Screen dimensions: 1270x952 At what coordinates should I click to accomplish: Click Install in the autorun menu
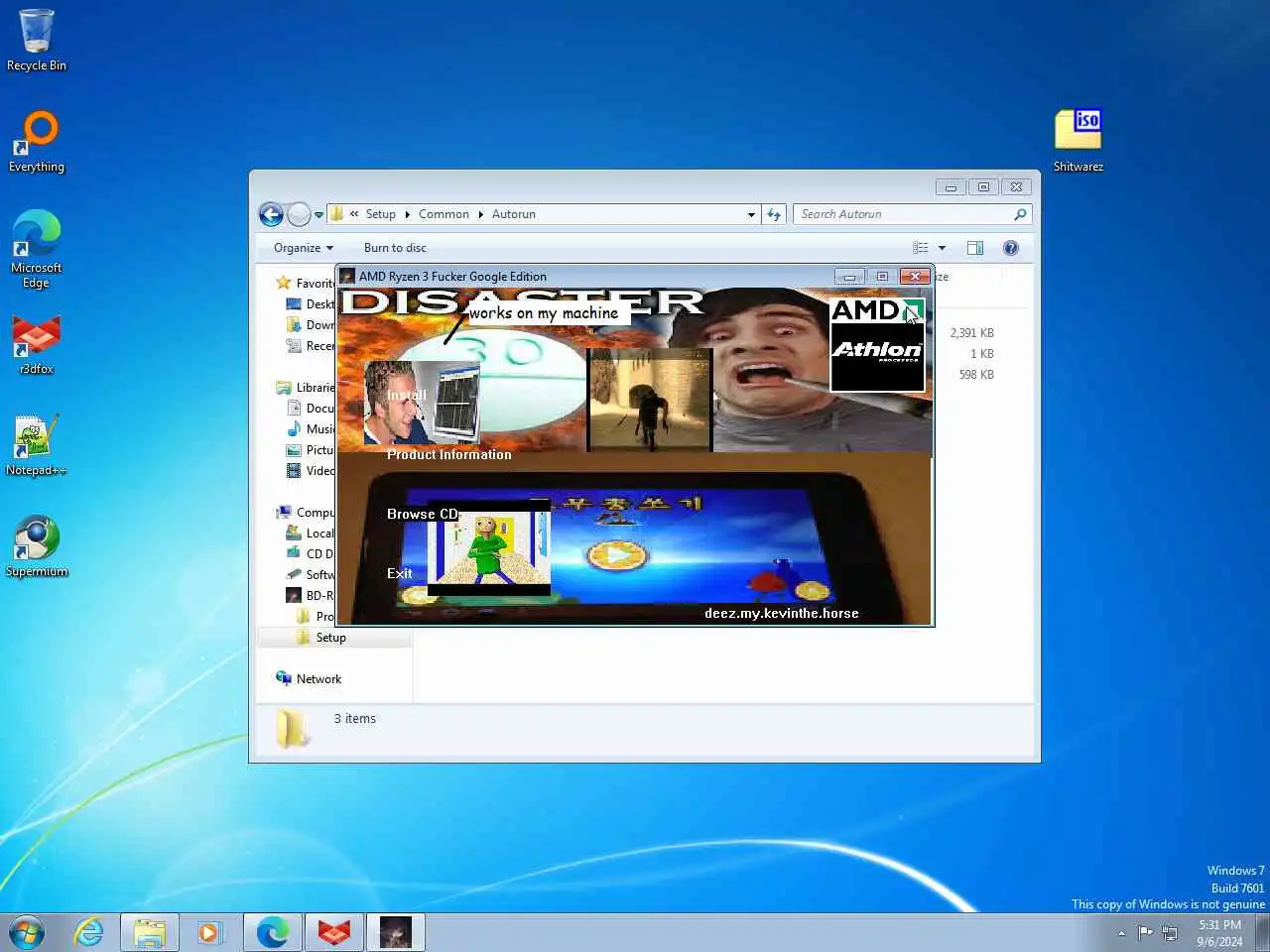(x=407, y=395)
